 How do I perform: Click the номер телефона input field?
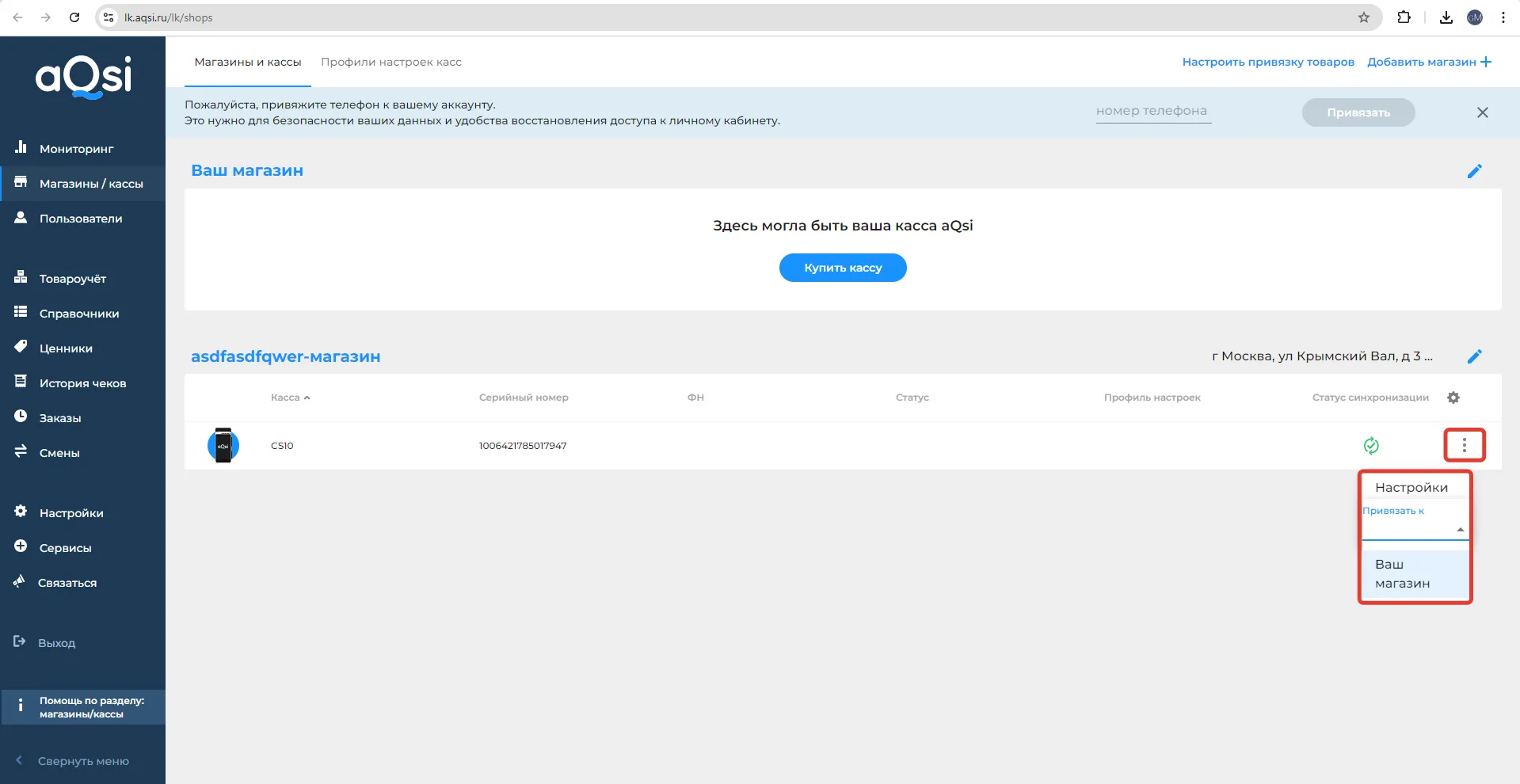tap(1153, 112)
